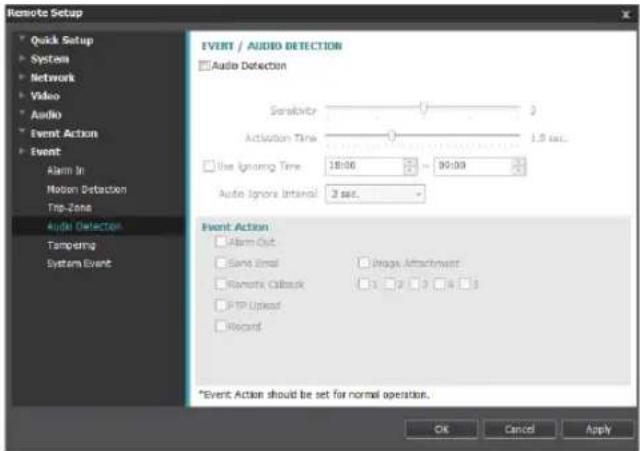Open the Trip-Zone settings page
The width and height of the screenshot is (640, 451).
coord(69,208)
